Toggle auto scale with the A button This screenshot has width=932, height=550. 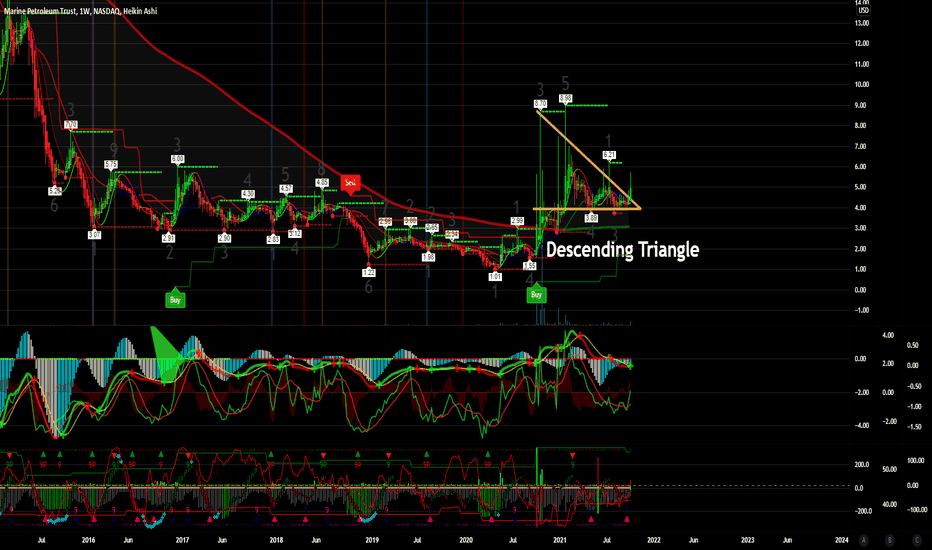pyautogui.click(x=864, y=540)
